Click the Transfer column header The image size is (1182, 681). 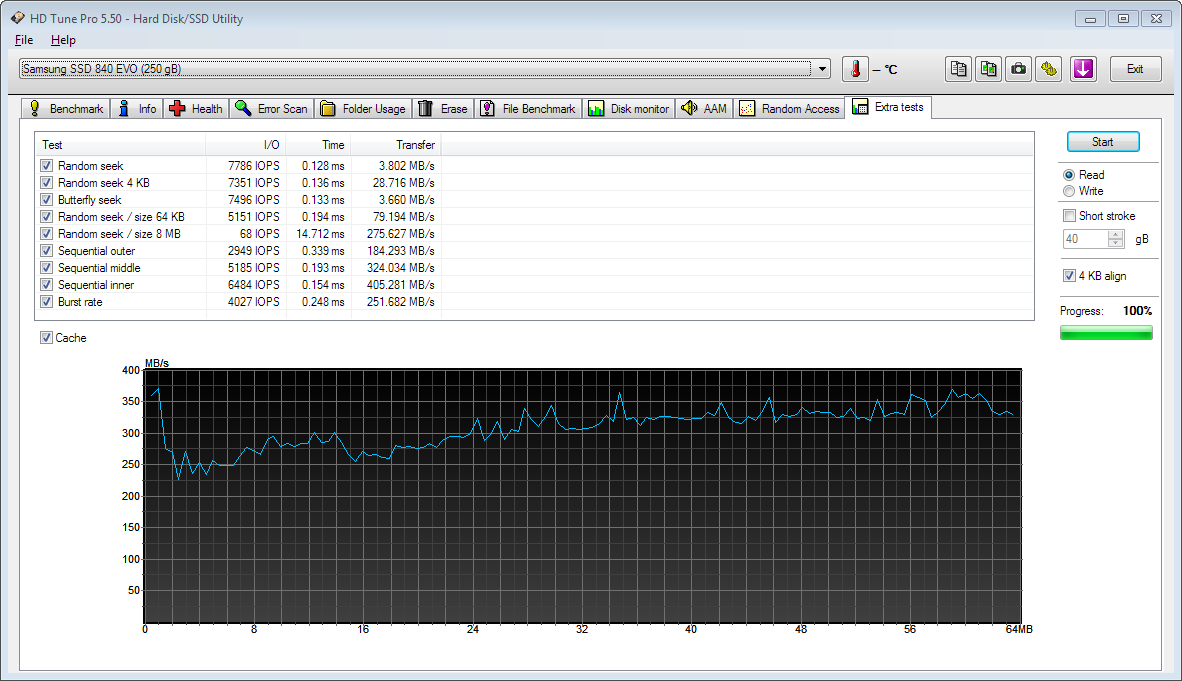[x=396, y=145]
